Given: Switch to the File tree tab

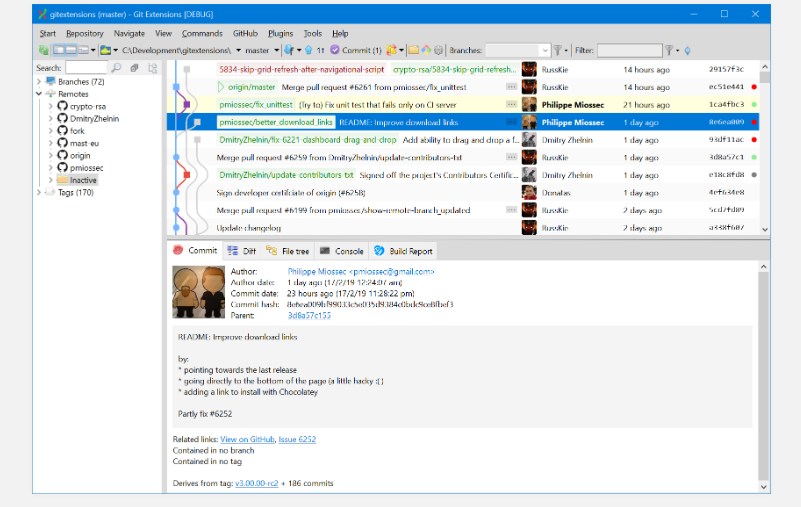Looking at the screenshot, I should 288,251.
